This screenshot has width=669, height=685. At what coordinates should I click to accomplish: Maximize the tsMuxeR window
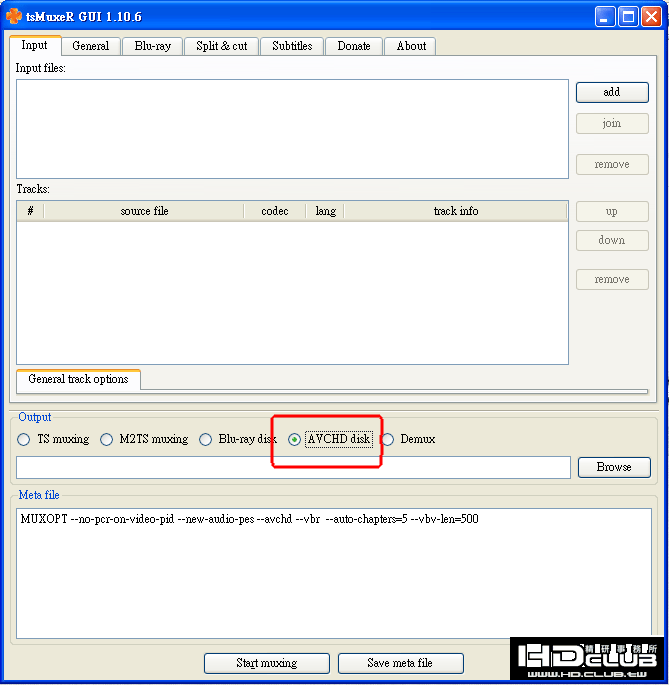[x=628, y=17]
